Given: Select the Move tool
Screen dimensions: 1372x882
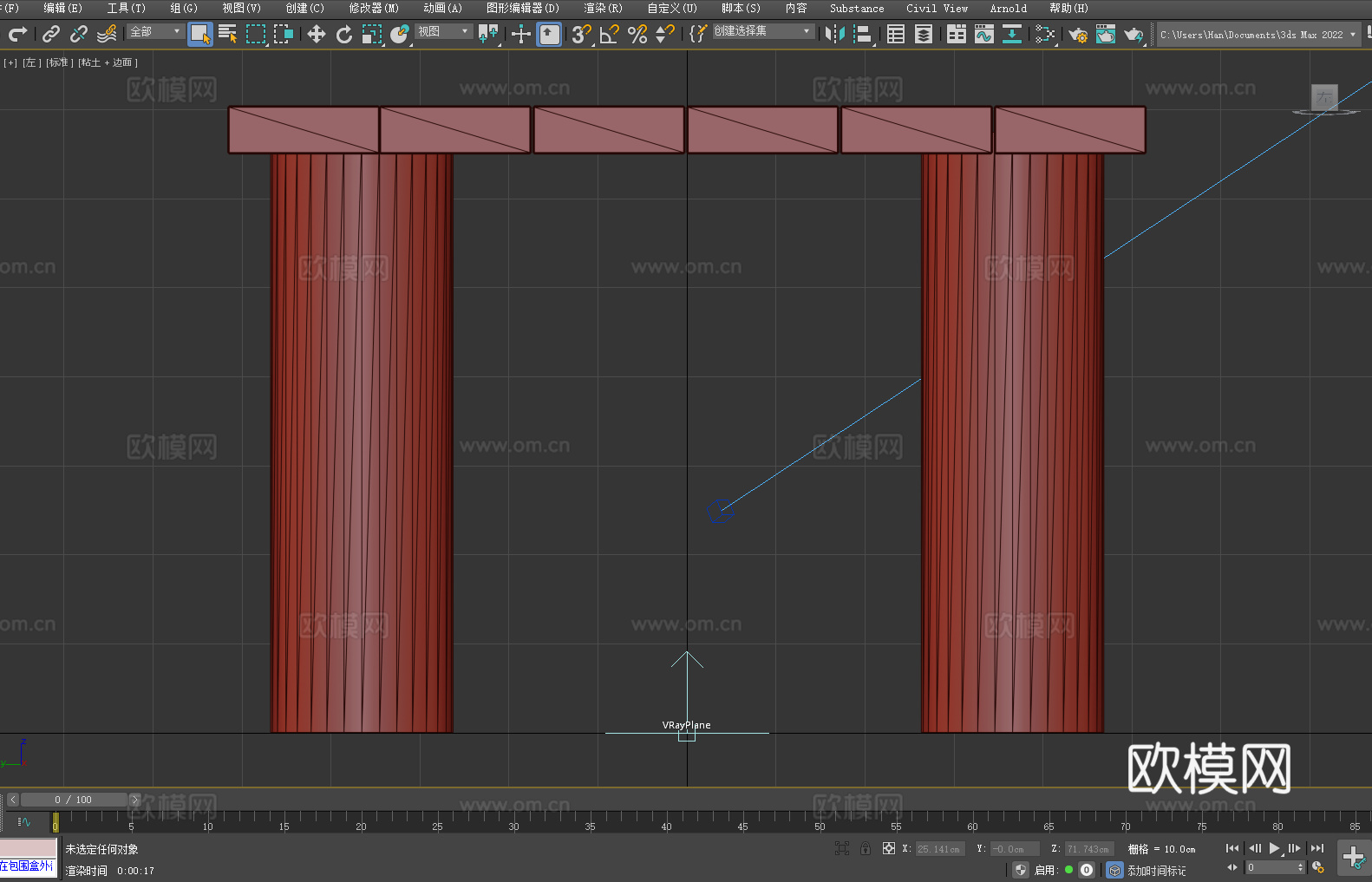Looking at the screenshot, I should tap(317, 34).
